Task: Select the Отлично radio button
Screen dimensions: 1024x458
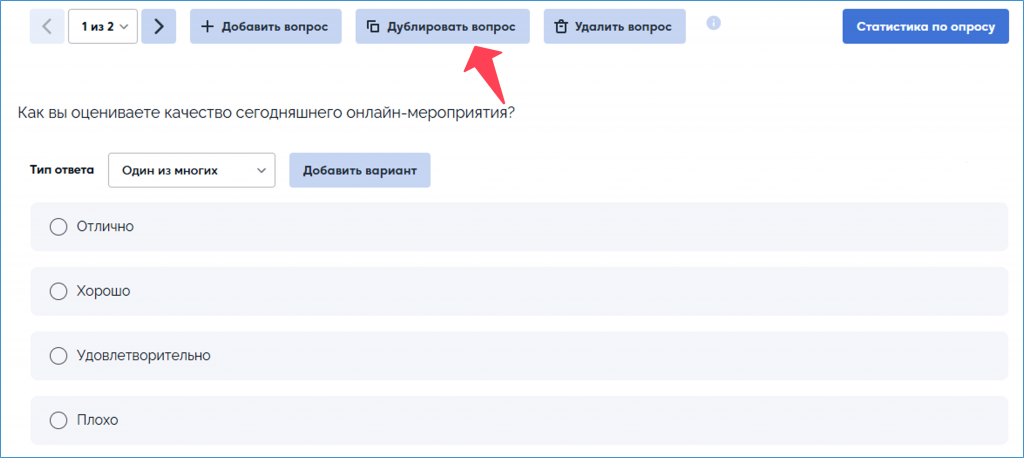Action: (x=58, y=227)
